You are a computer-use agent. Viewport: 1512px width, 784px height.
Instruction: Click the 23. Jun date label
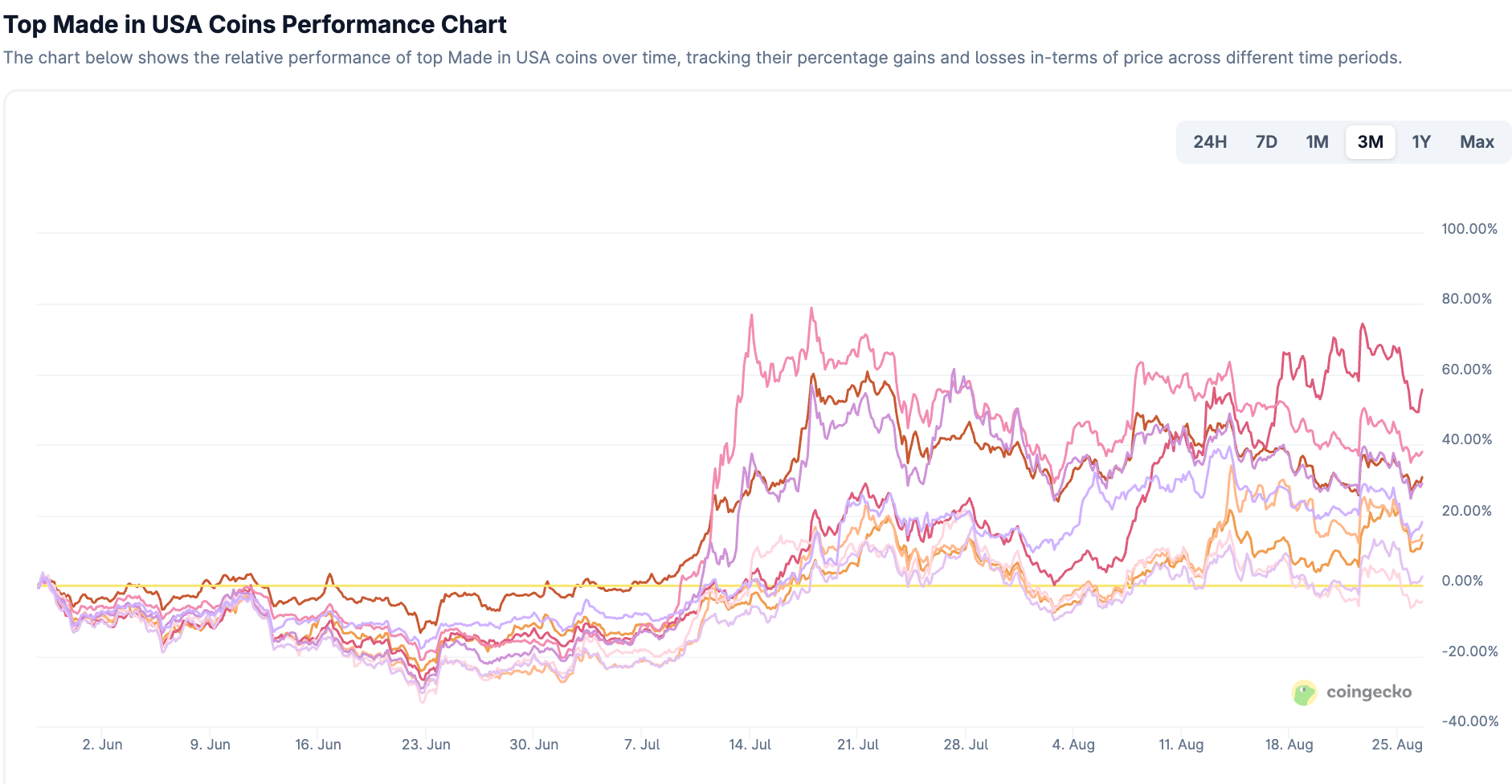click(x=426, y=745)
